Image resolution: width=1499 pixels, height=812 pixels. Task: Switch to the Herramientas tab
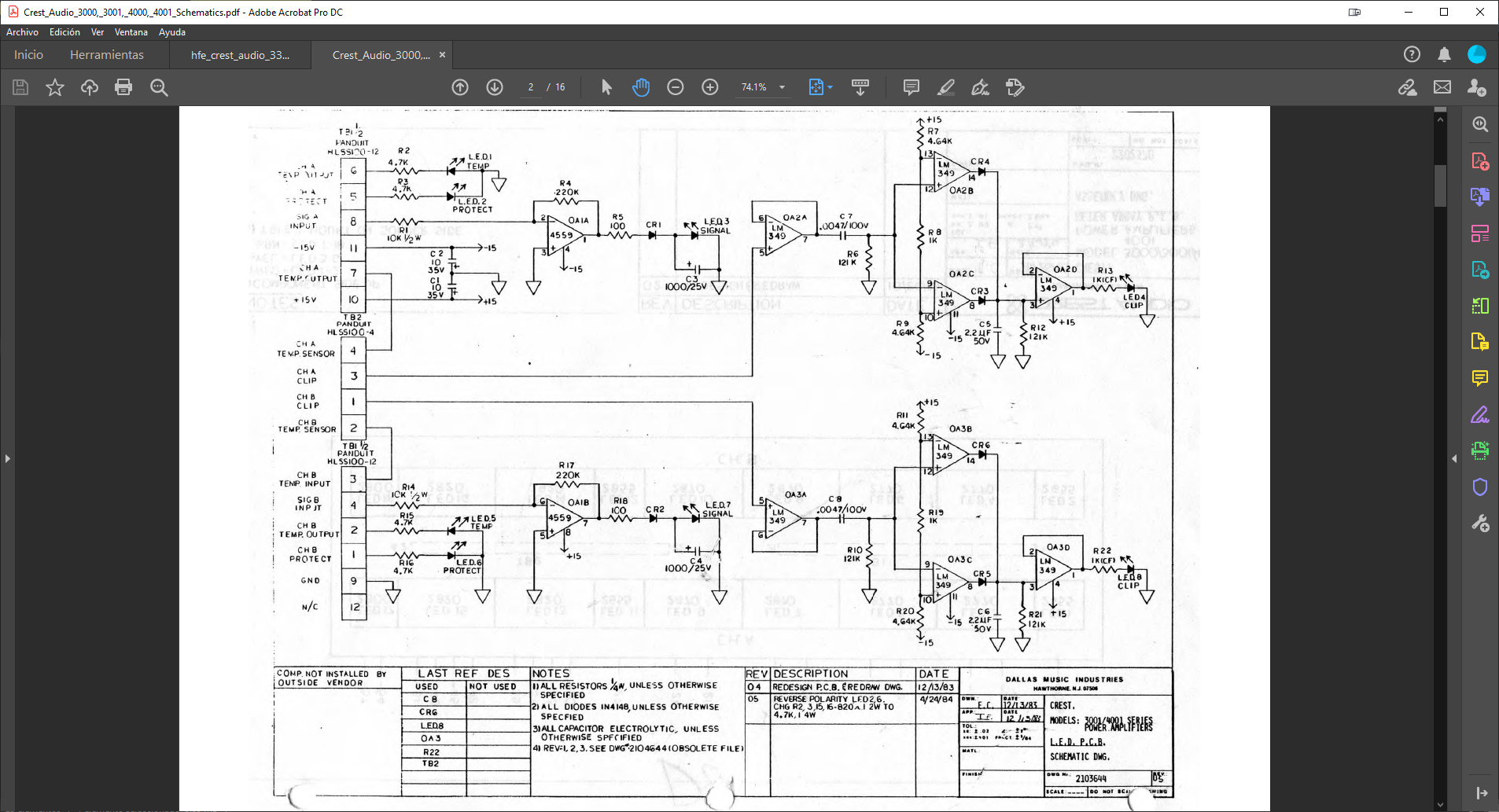click(x=107, y=55)
